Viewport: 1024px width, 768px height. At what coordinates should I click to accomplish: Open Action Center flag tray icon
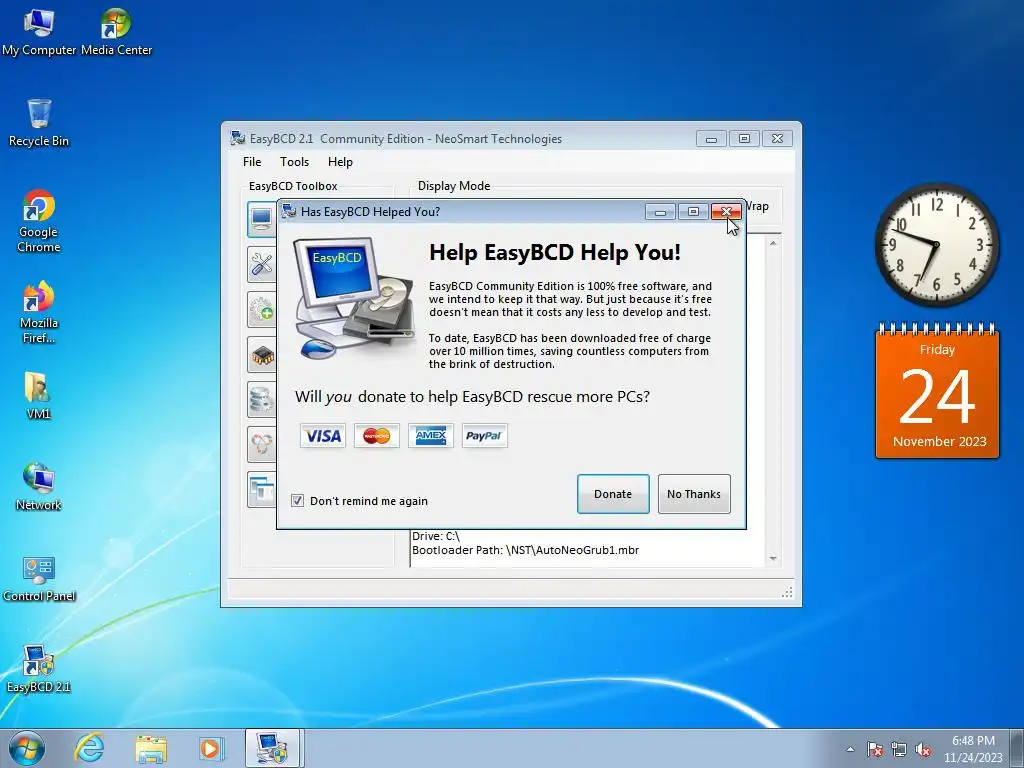pos(875,749)
